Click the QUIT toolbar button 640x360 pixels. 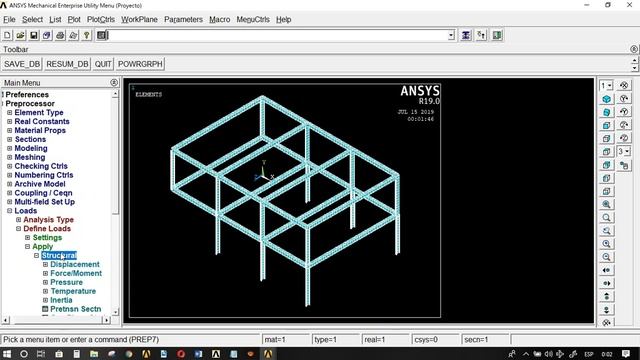[103, 64]
